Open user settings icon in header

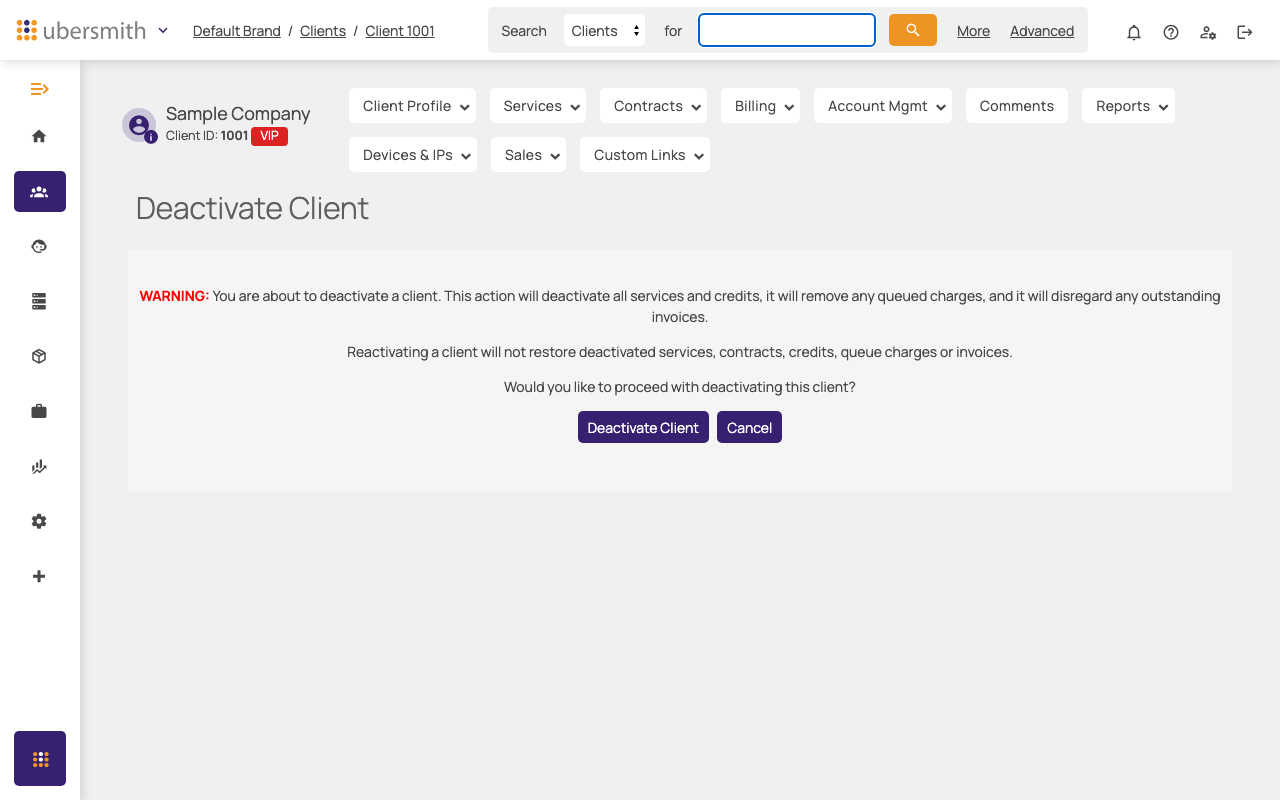point(1208,32)
